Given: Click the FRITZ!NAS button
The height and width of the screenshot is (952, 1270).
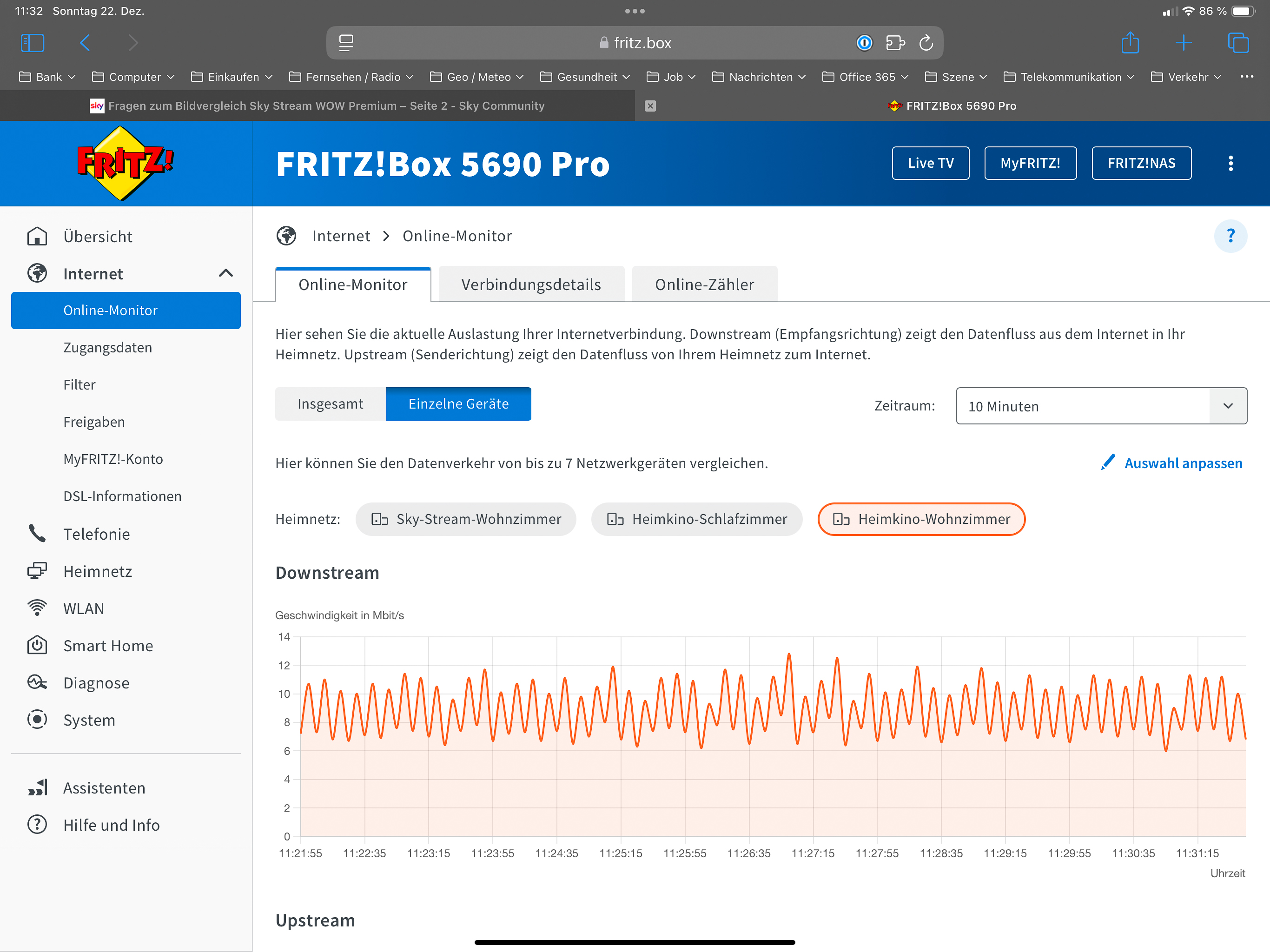Looking at the screenshot, I should click(1141, 163).
